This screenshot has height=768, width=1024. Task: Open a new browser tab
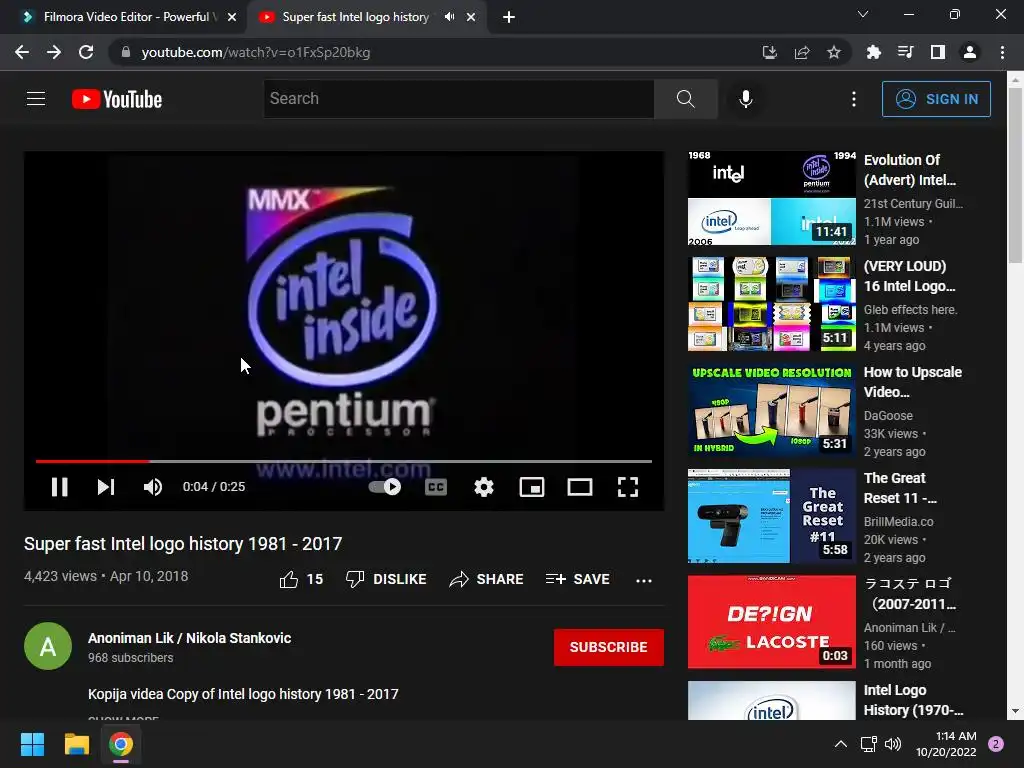(509, 17)
